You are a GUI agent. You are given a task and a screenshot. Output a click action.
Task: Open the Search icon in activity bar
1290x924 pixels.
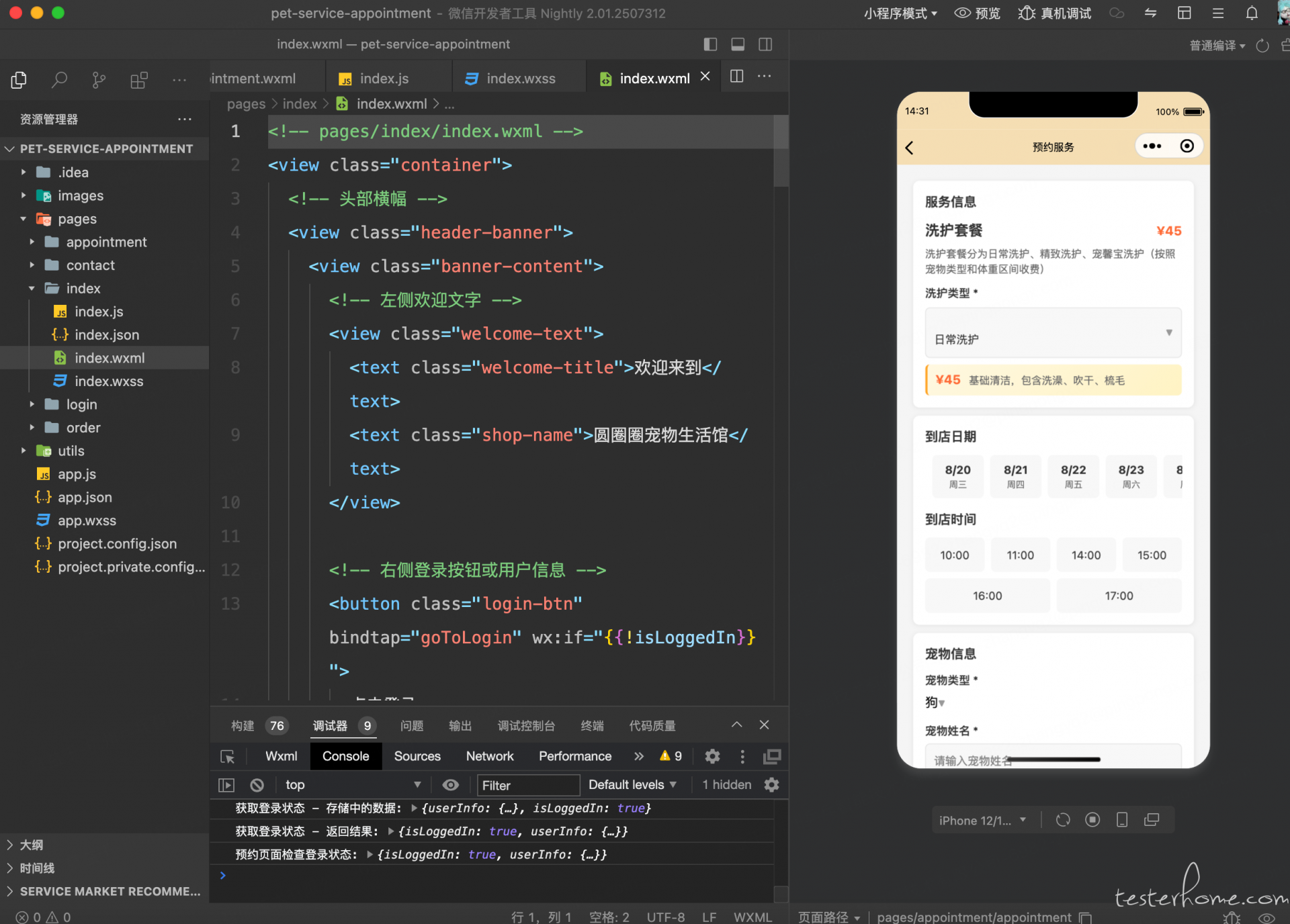(59, 81)
